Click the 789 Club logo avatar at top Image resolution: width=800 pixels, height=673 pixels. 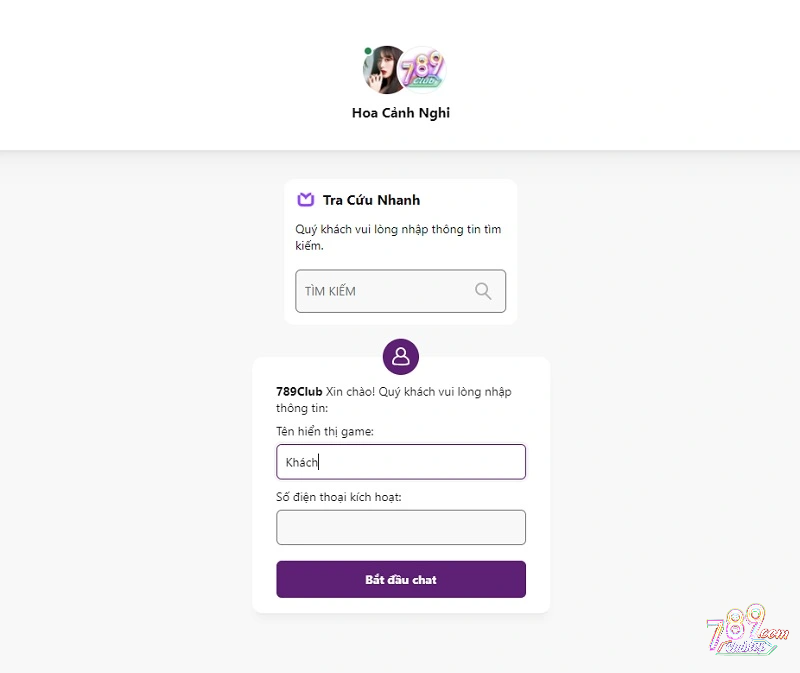(x=422, y=69)
